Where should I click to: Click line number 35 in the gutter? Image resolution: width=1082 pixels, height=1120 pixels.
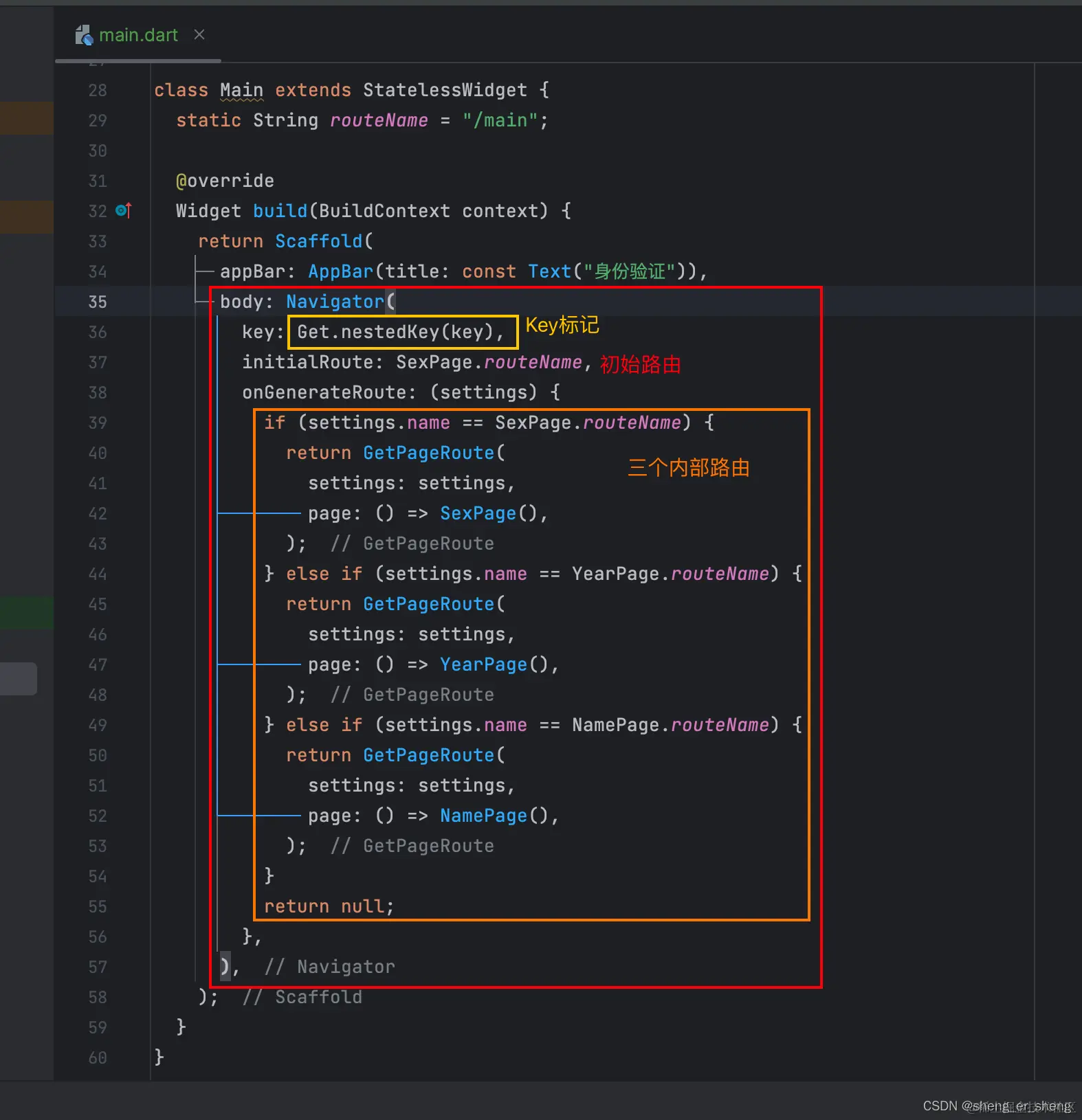[x=98, y=302]
